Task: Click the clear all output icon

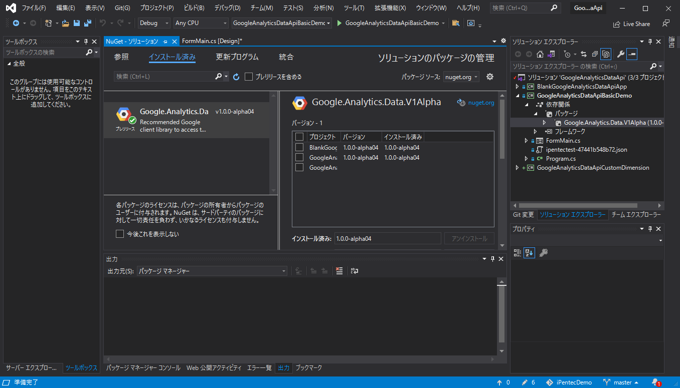Action: point(339,271)
